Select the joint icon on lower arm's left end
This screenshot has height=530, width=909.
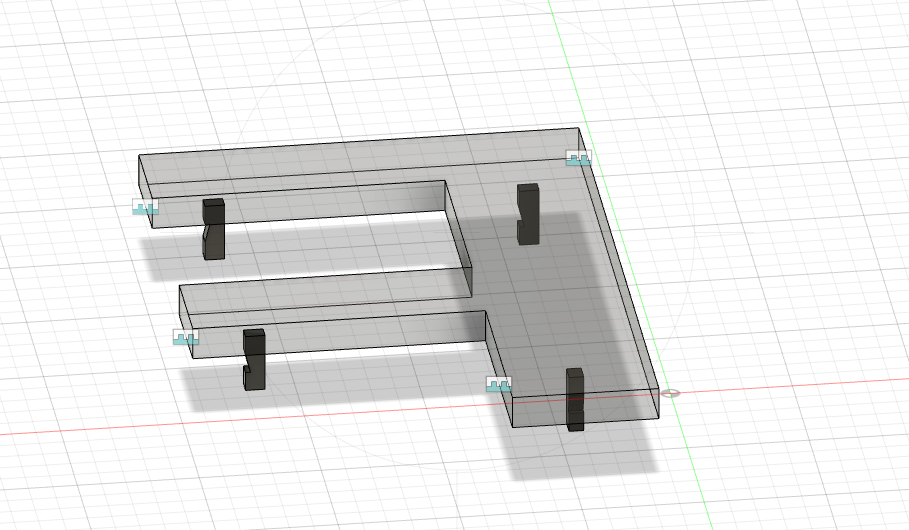186,338
